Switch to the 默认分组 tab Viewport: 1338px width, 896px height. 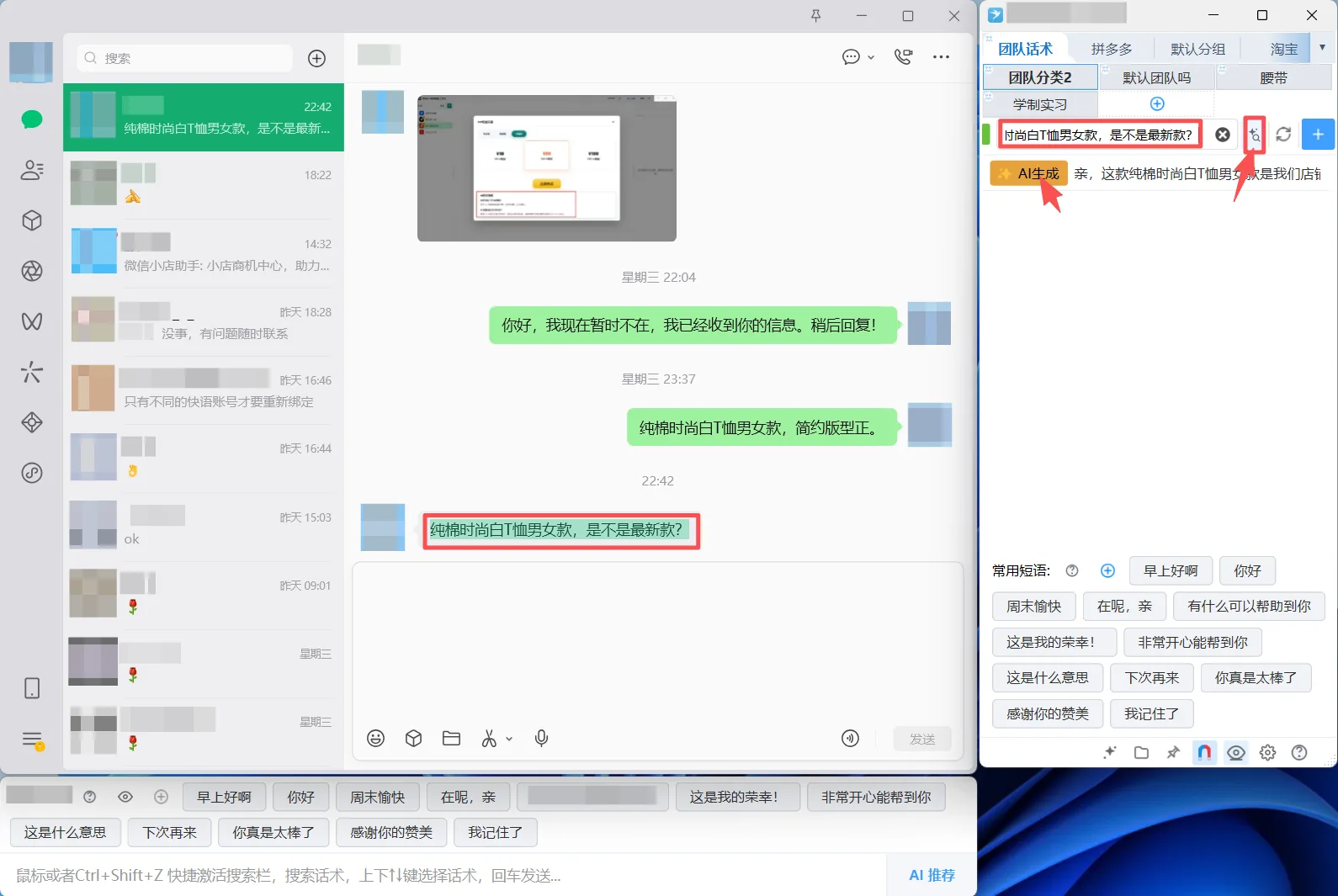1197,49
